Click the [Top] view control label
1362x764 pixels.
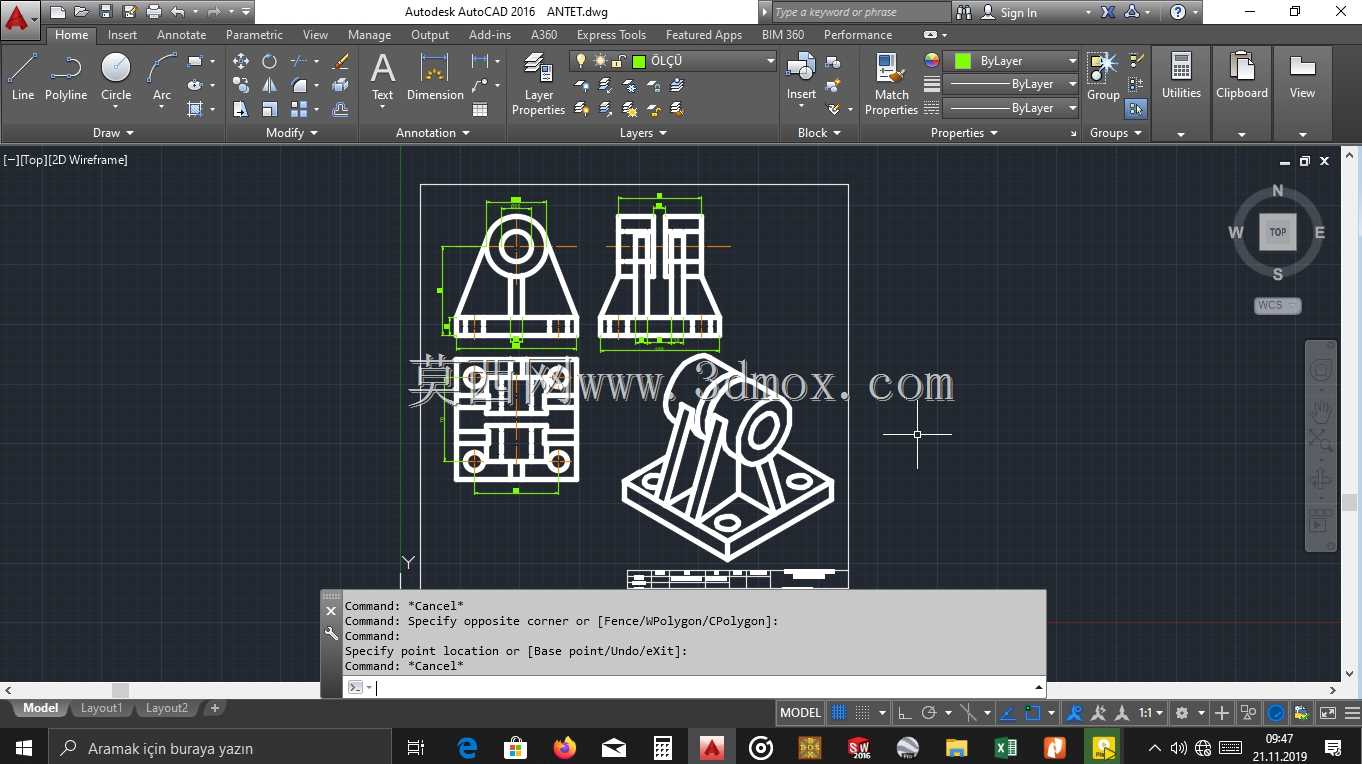tap(33, 160)
